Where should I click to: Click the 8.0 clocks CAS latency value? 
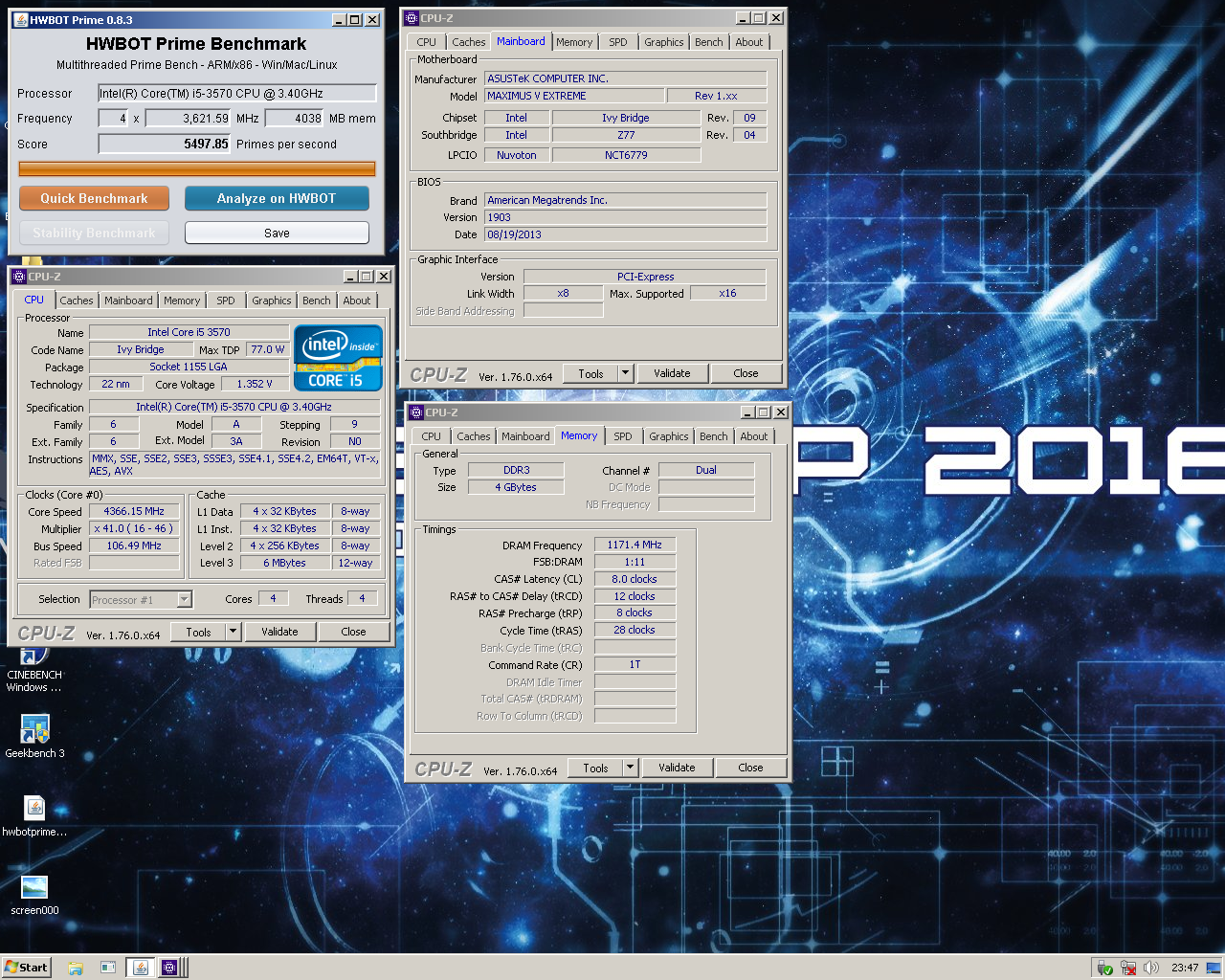635,579
